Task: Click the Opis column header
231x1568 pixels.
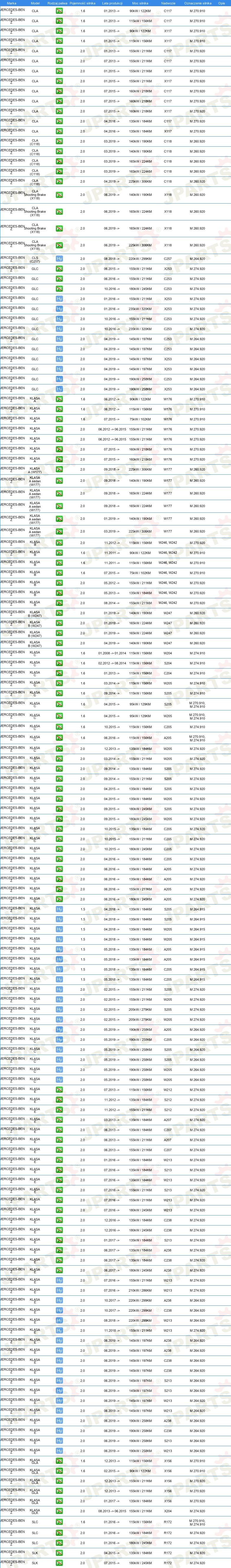Action: (222, 3)
